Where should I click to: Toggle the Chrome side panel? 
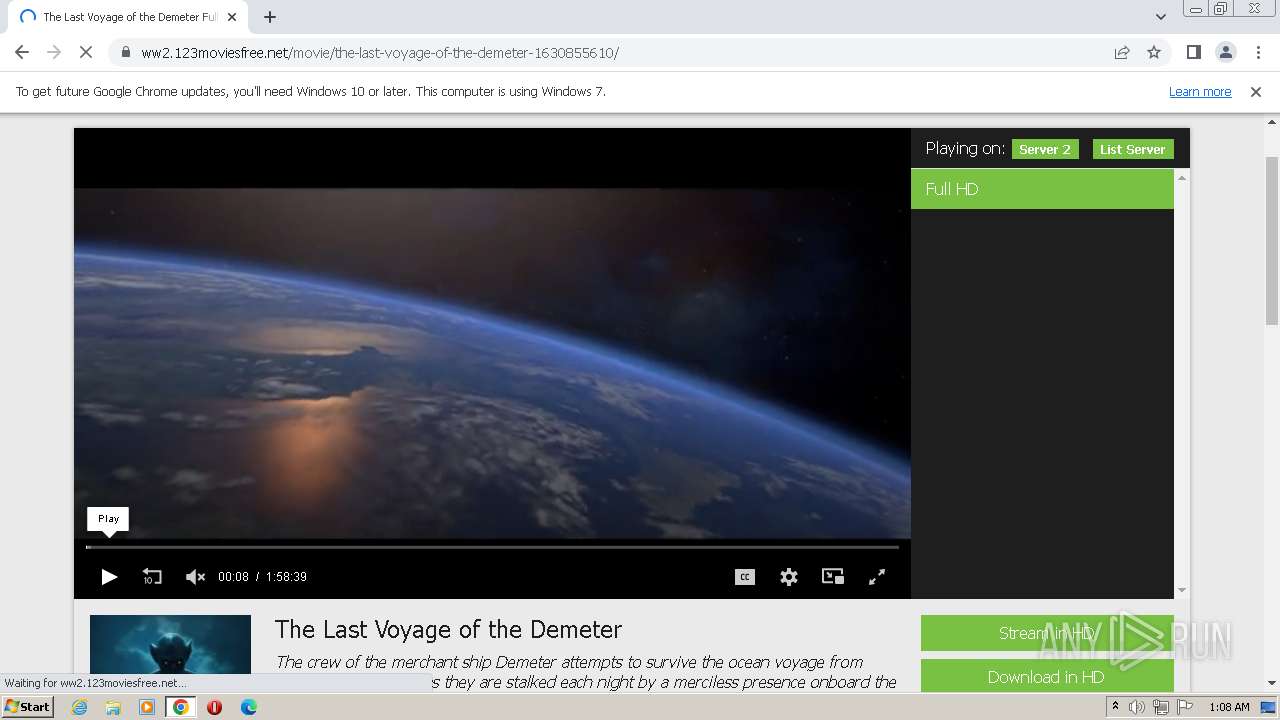1193,52
